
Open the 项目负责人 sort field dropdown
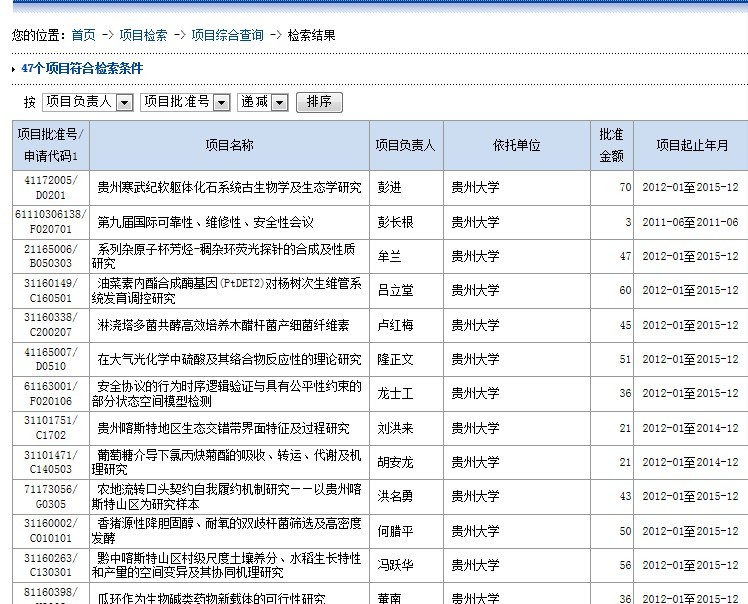tap(88, 102)
